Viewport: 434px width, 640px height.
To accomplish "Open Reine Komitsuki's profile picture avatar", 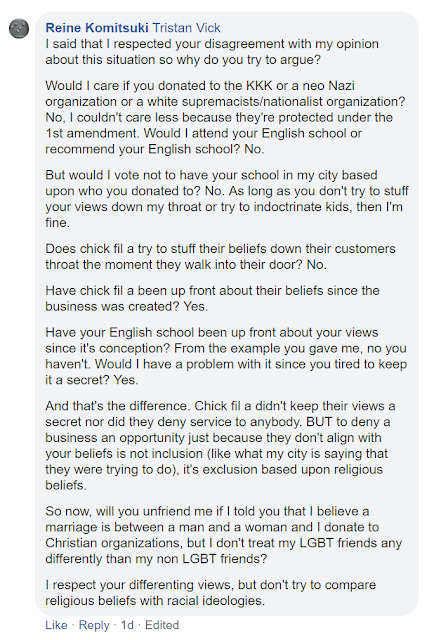I will 19,29.
